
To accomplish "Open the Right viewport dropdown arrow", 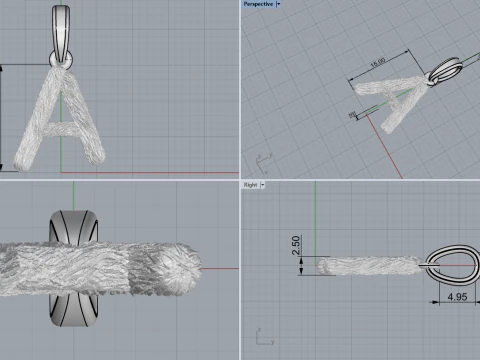I will (262, 185).
